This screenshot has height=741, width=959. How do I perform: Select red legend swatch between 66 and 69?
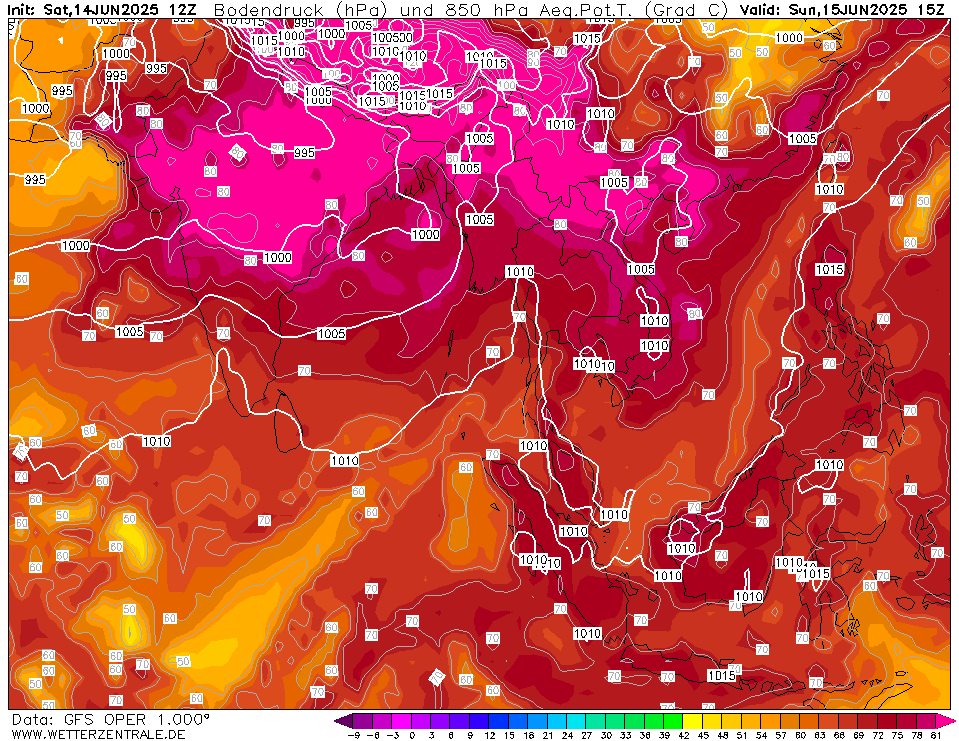[848, 721]
